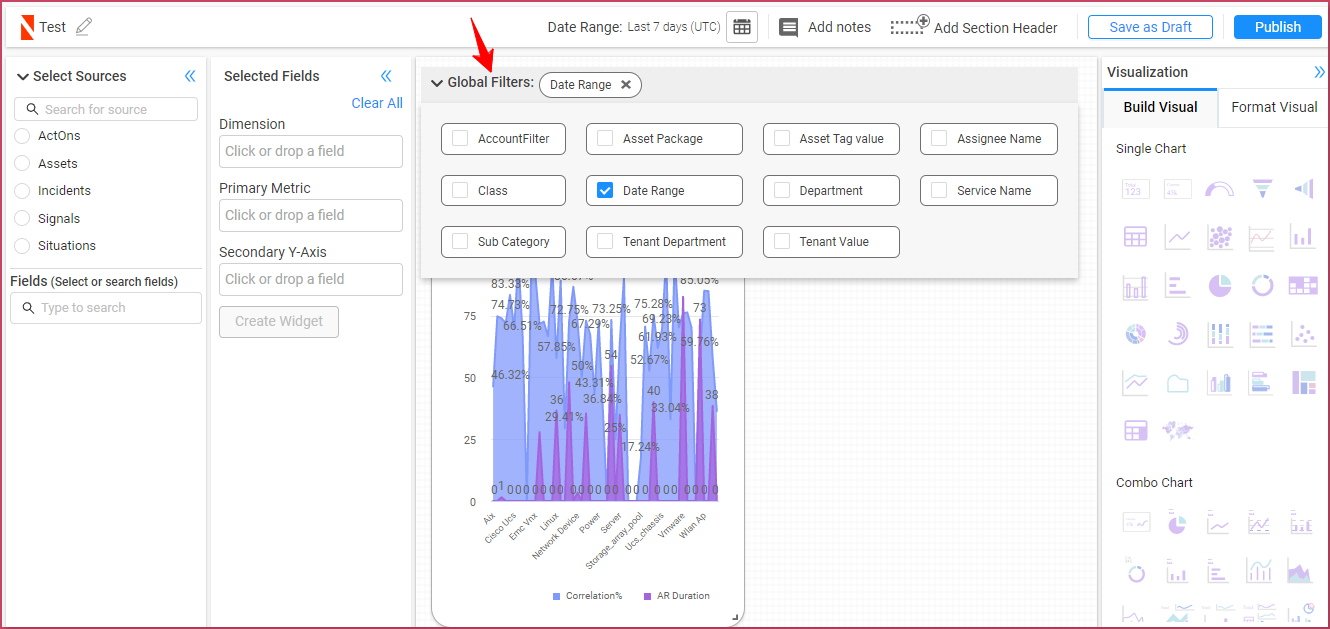Enable the Department filter checkbox
The width and height of the screenshot is (1330, 629).
[x=782, y=190]
